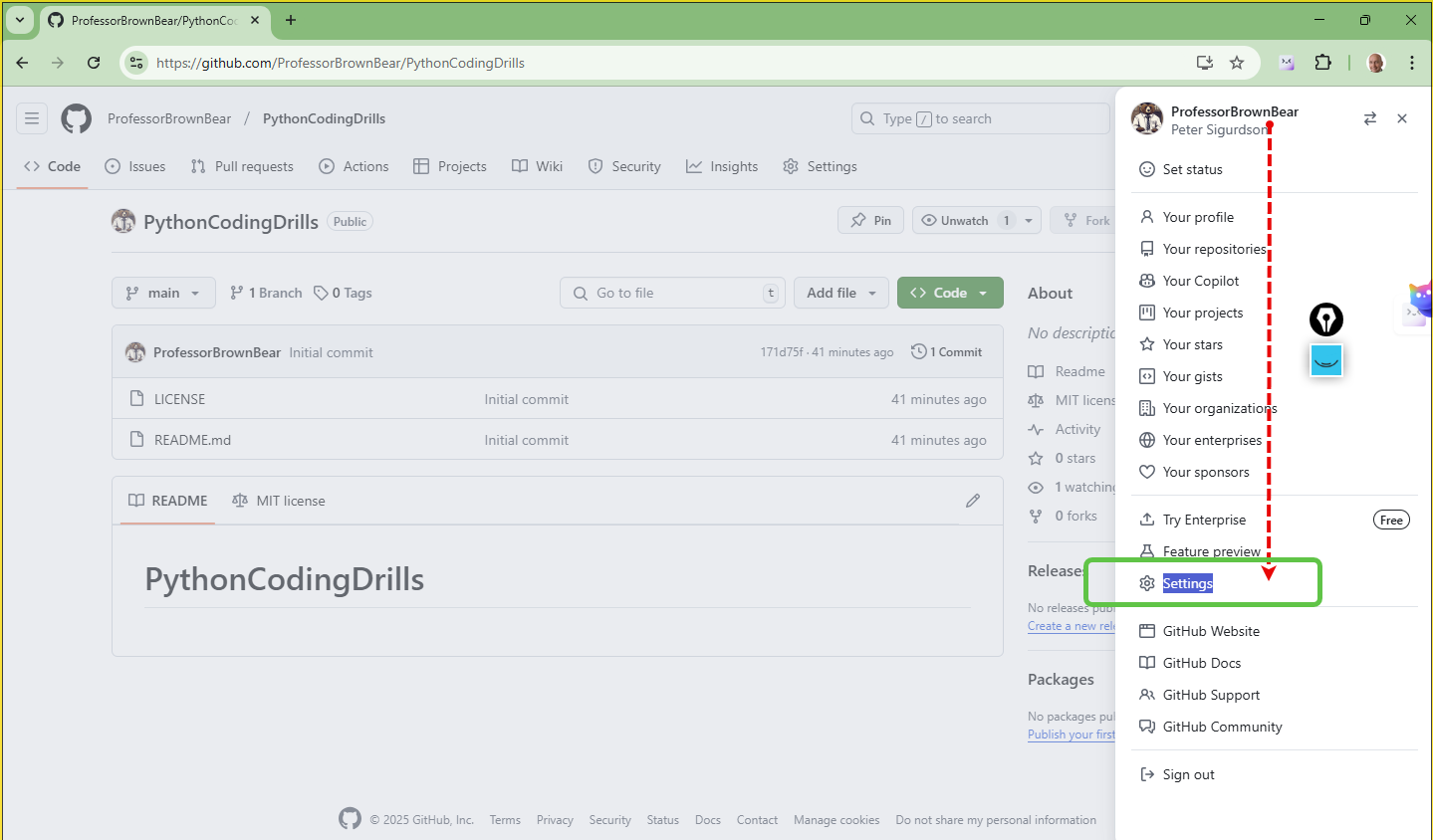Switch to the README file tab
The image size is (1433, 840).
[168, 501]
